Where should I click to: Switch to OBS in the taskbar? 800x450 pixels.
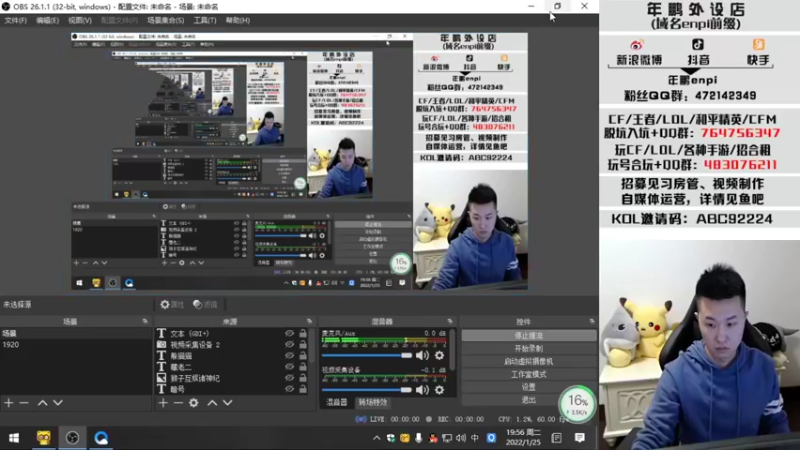pyautogui.click(x=72, y=438)
